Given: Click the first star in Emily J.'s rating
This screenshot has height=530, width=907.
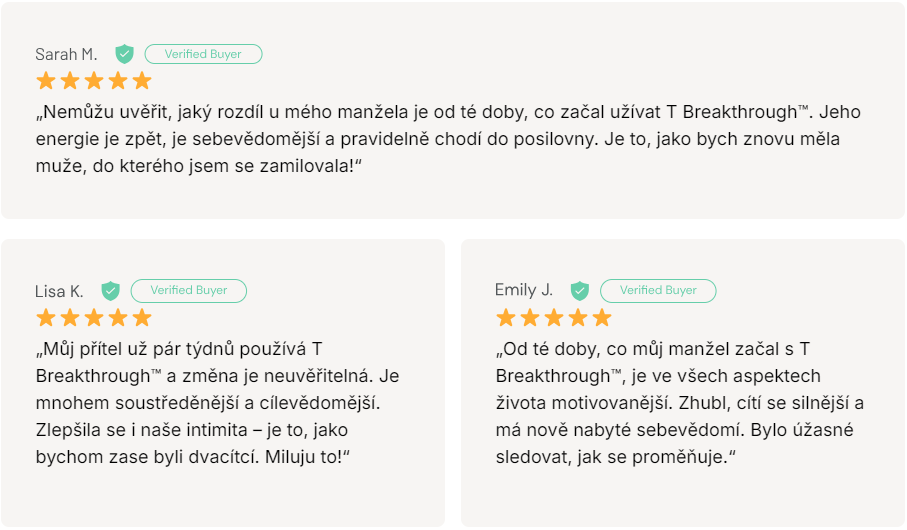Looking at the screenshot, I should [506, 318].
